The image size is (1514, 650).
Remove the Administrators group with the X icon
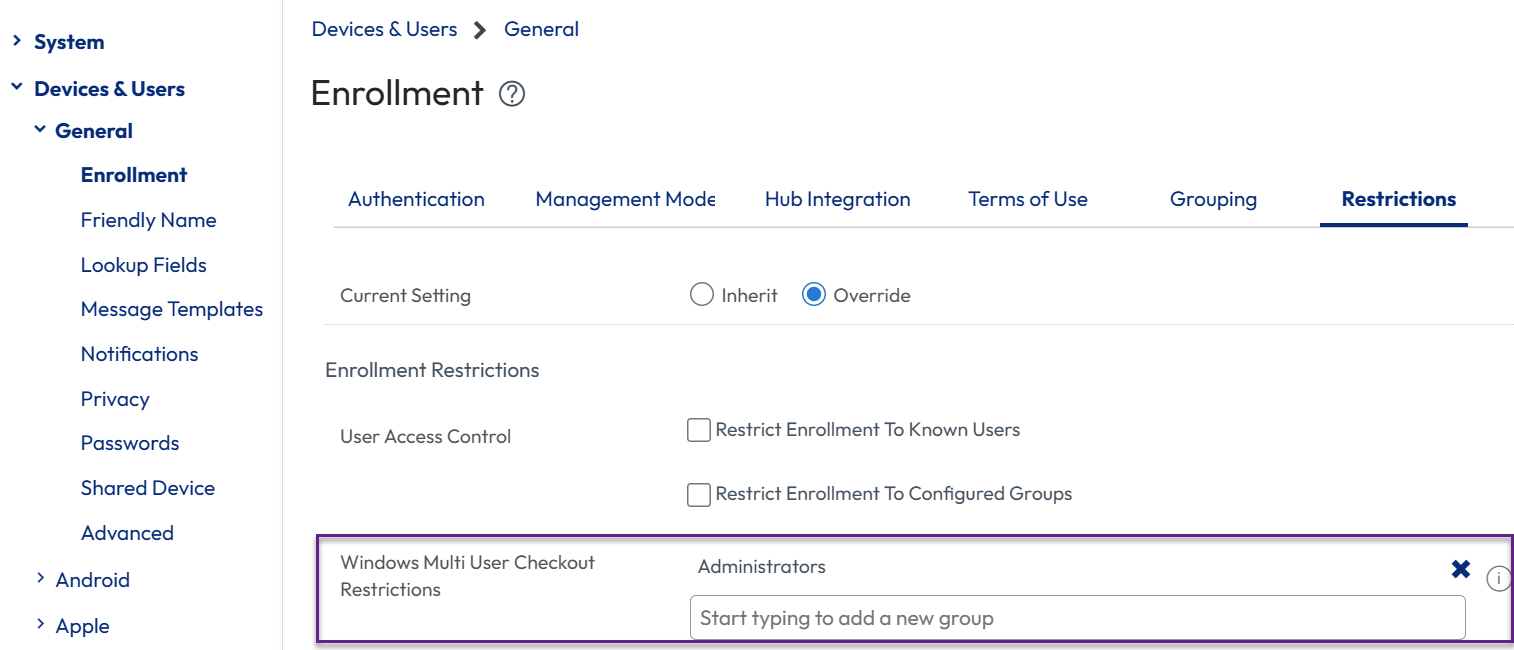point(1460,569)
